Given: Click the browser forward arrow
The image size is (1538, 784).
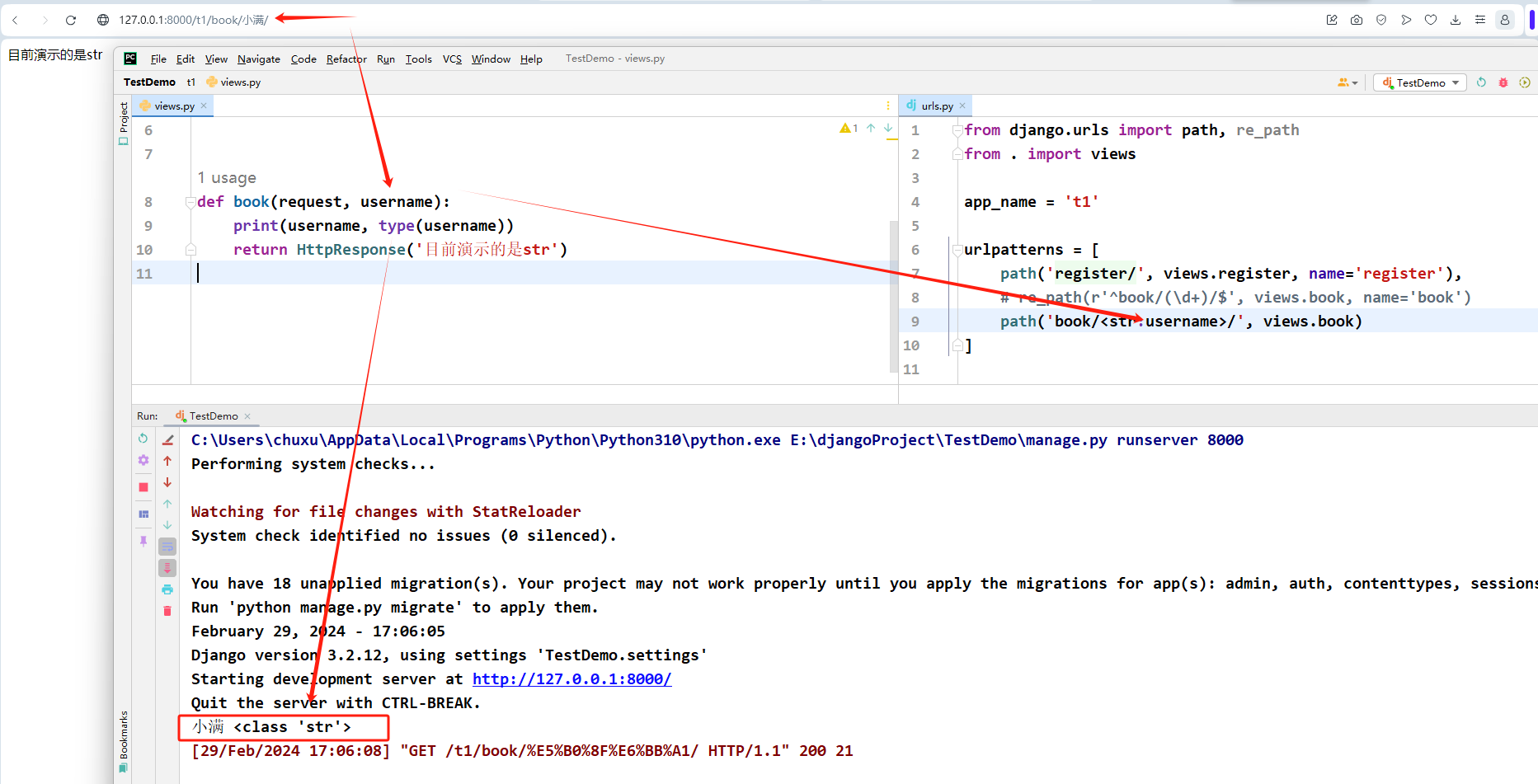Looking at the screenshot, I should (45, 20).
